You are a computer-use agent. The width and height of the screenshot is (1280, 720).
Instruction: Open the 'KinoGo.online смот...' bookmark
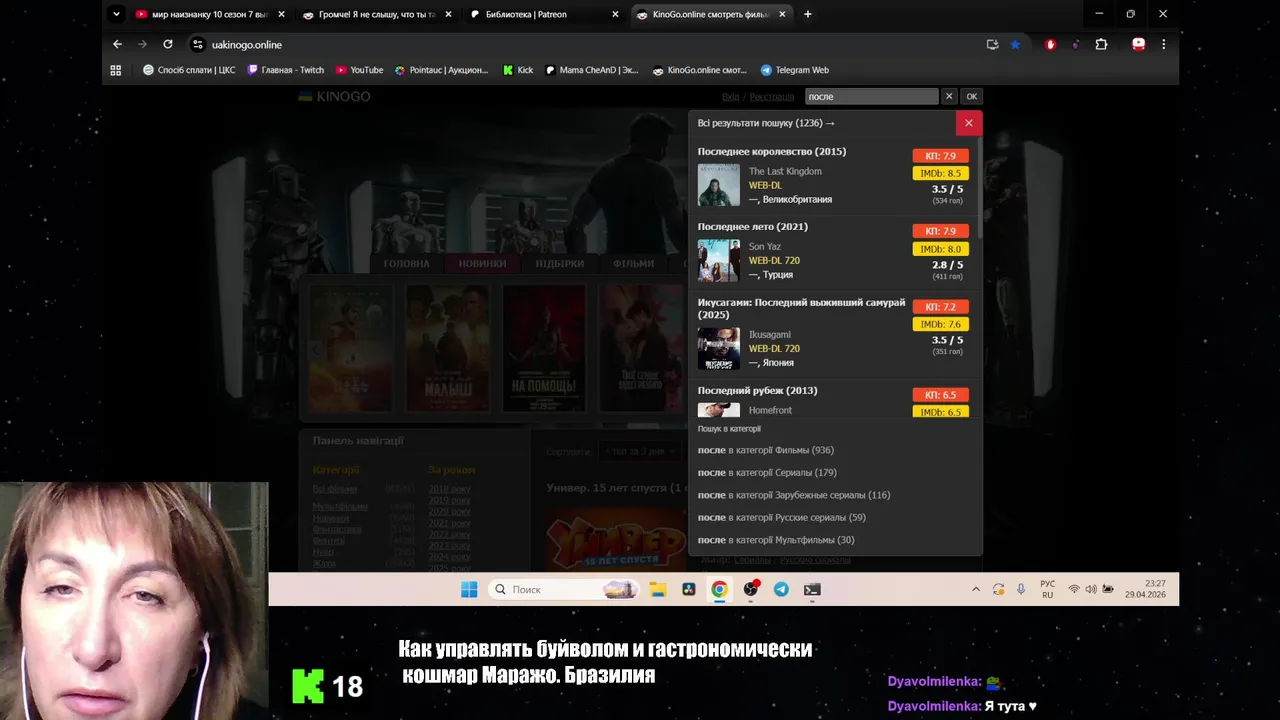(x=700, y=70)
